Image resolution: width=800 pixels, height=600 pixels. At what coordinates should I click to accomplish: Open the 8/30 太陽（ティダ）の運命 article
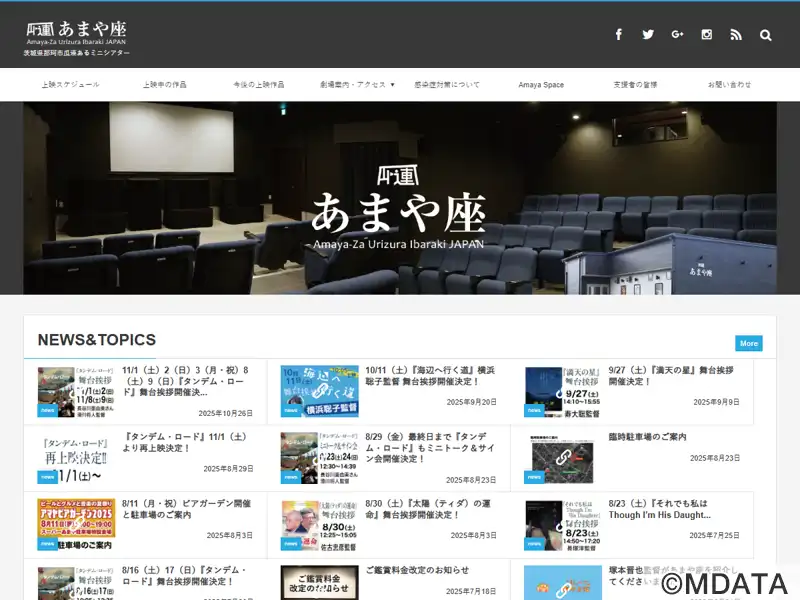[x=428, y=509]
